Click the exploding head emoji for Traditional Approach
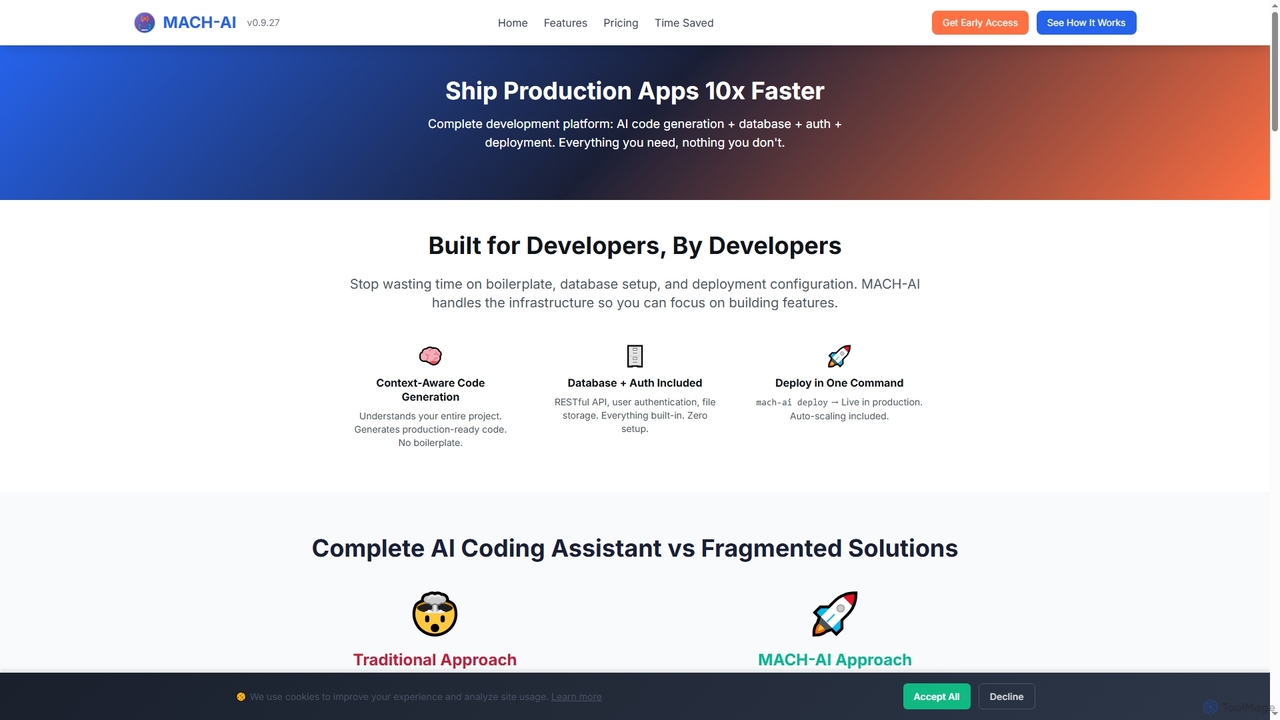This screenshot has width=1280, height=720. [x=435, y=614]
